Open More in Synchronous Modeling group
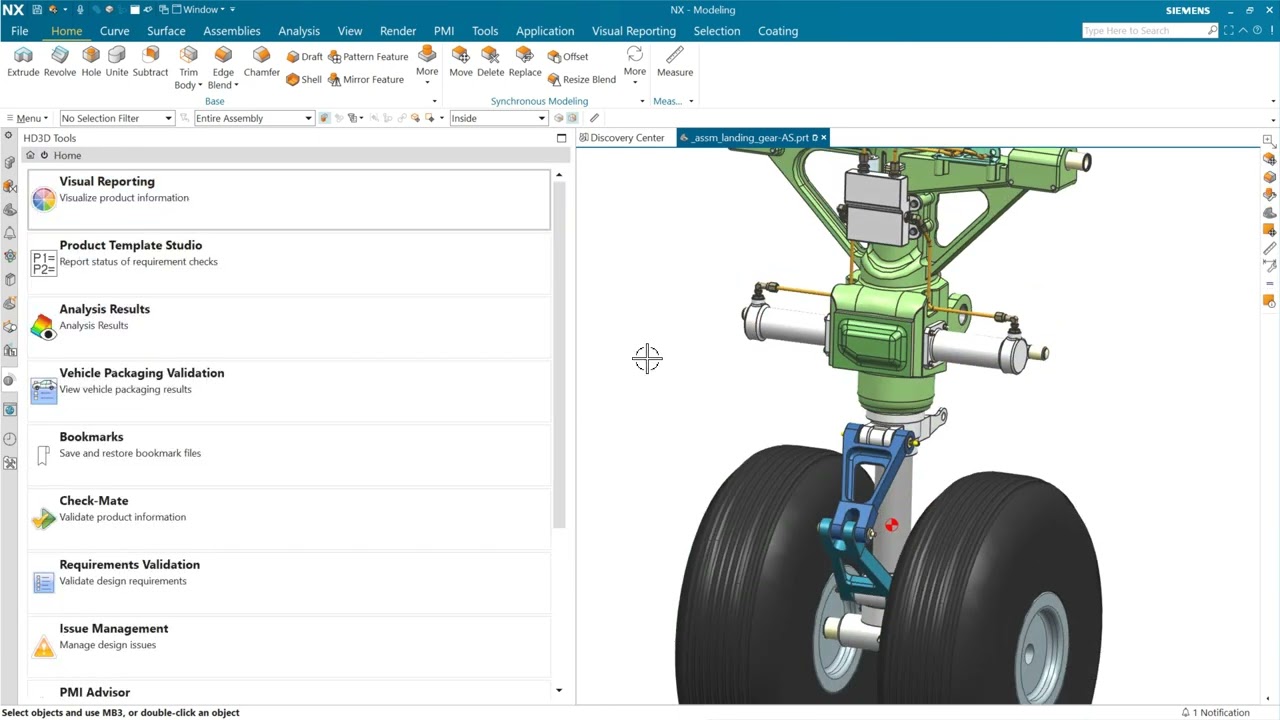1280x720 pixels. point(635,64)
